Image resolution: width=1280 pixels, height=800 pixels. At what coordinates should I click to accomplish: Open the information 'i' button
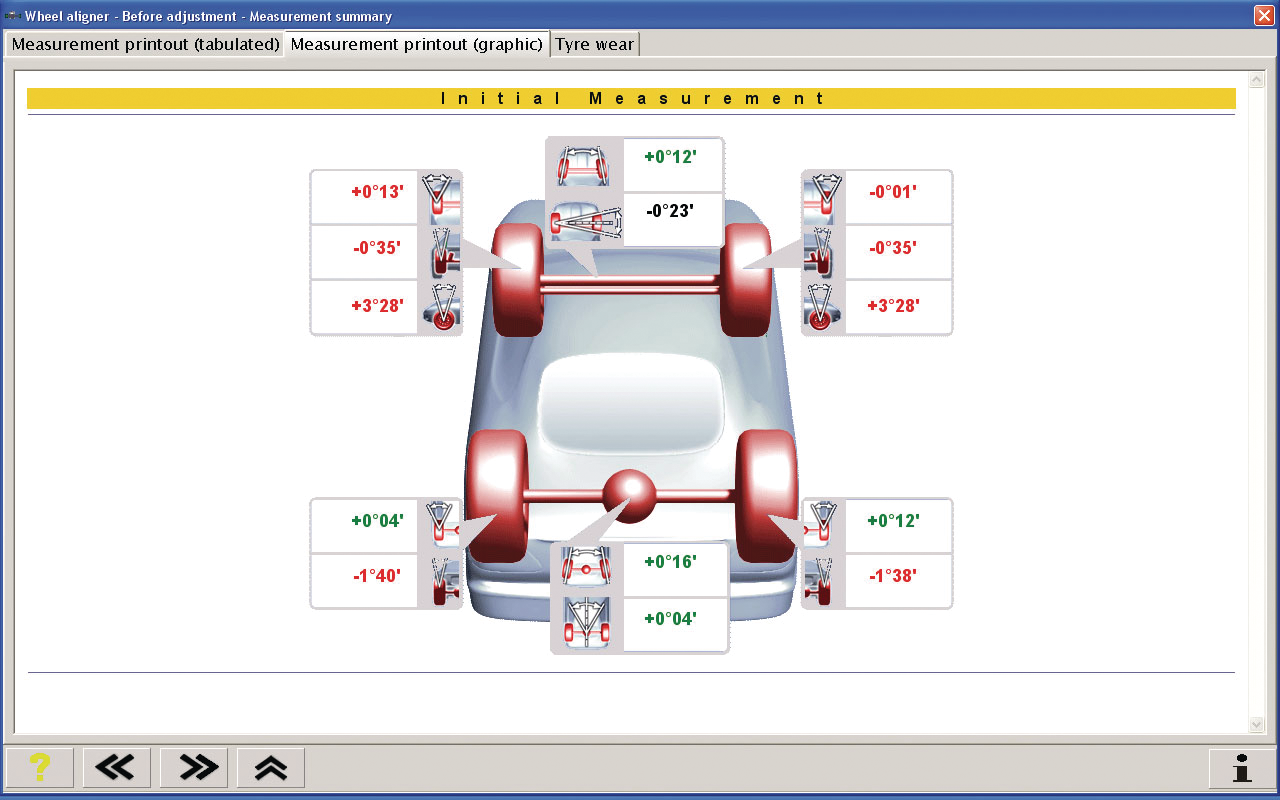click(x=1242, y=767)
